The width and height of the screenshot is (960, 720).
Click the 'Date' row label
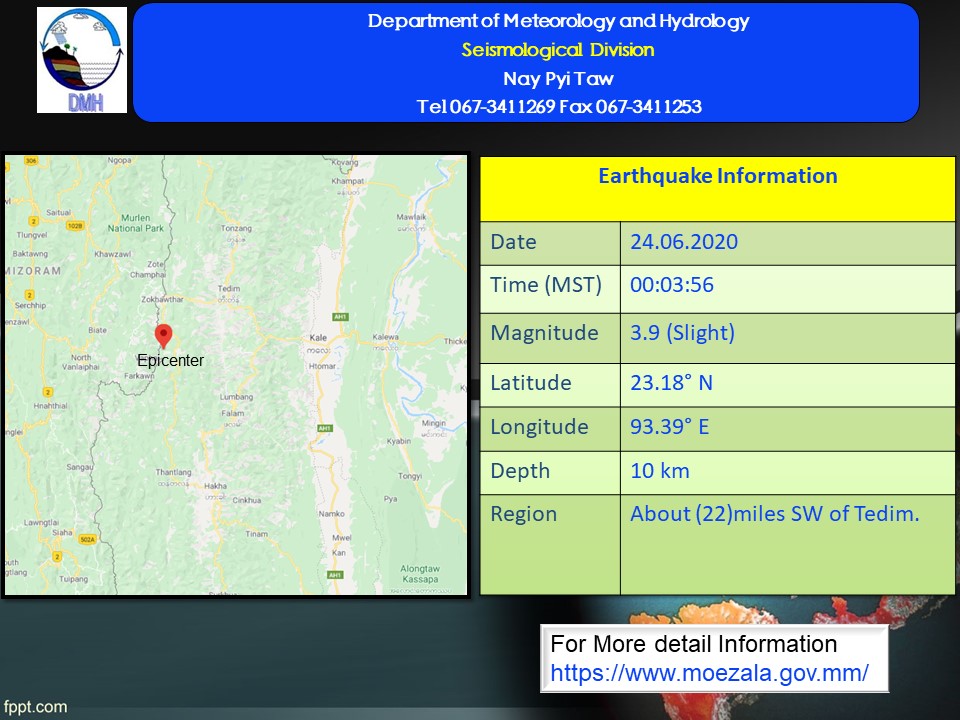point(513,242)
